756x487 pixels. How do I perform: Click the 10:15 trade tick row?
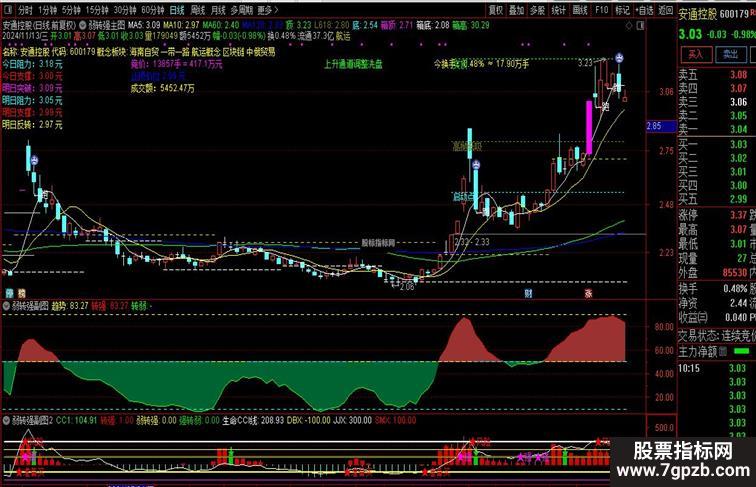pyautogui.click(x=717, y=368)
